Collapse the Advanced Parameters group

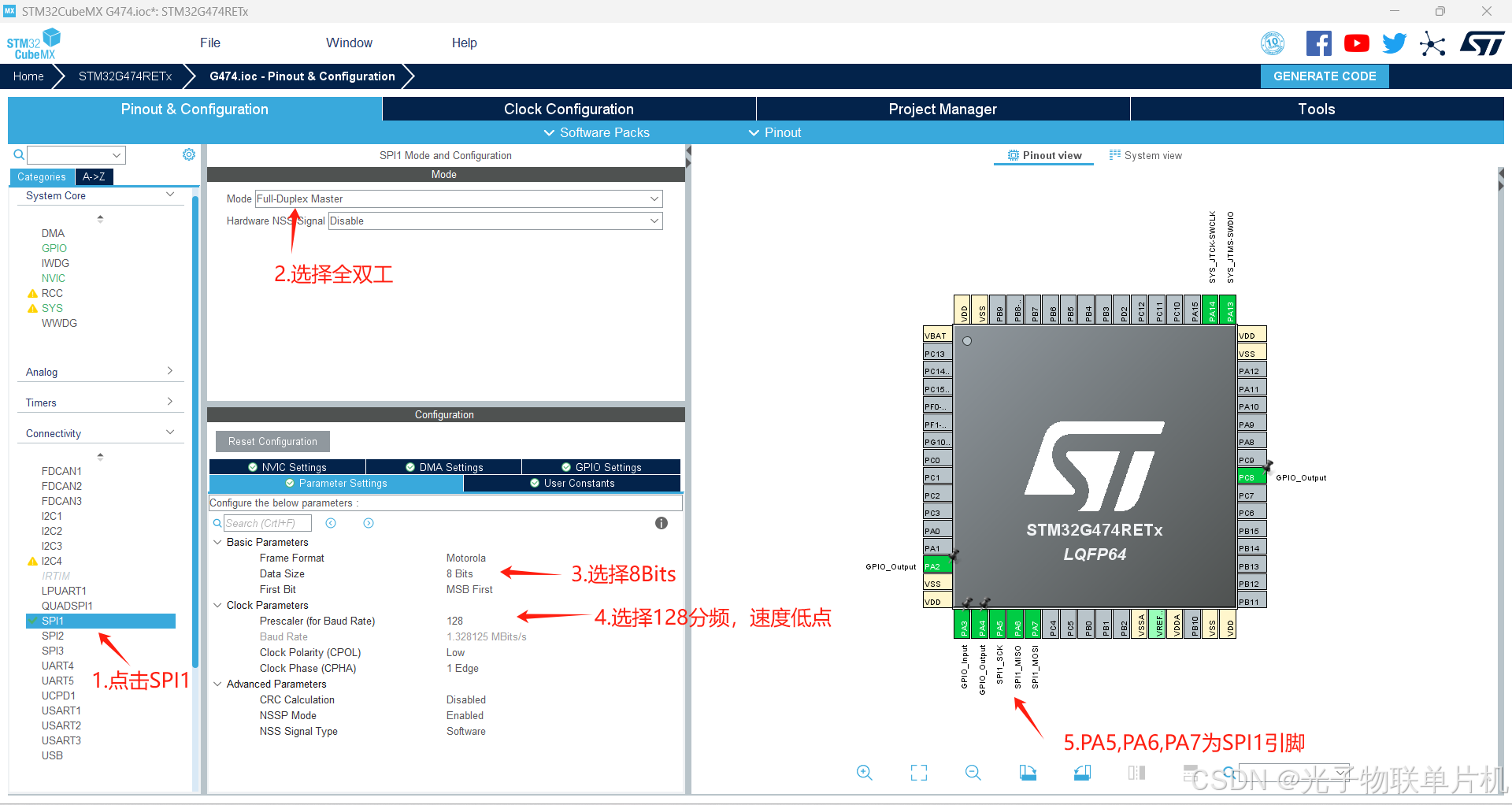click(x=217, y=684)
